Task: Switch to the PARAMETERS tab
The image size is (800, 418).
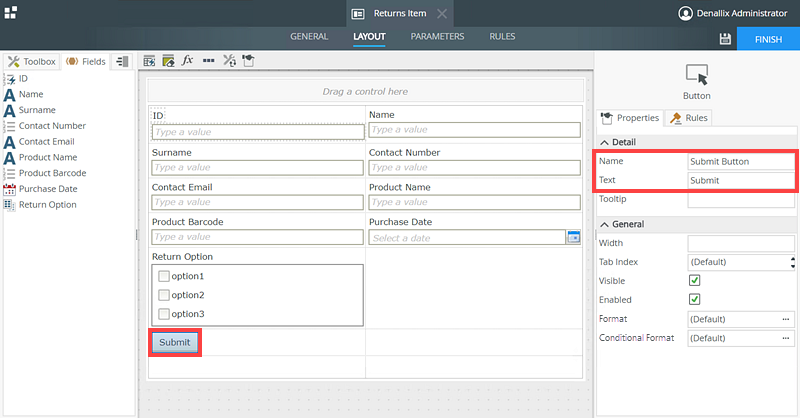Action: [437, 37]
